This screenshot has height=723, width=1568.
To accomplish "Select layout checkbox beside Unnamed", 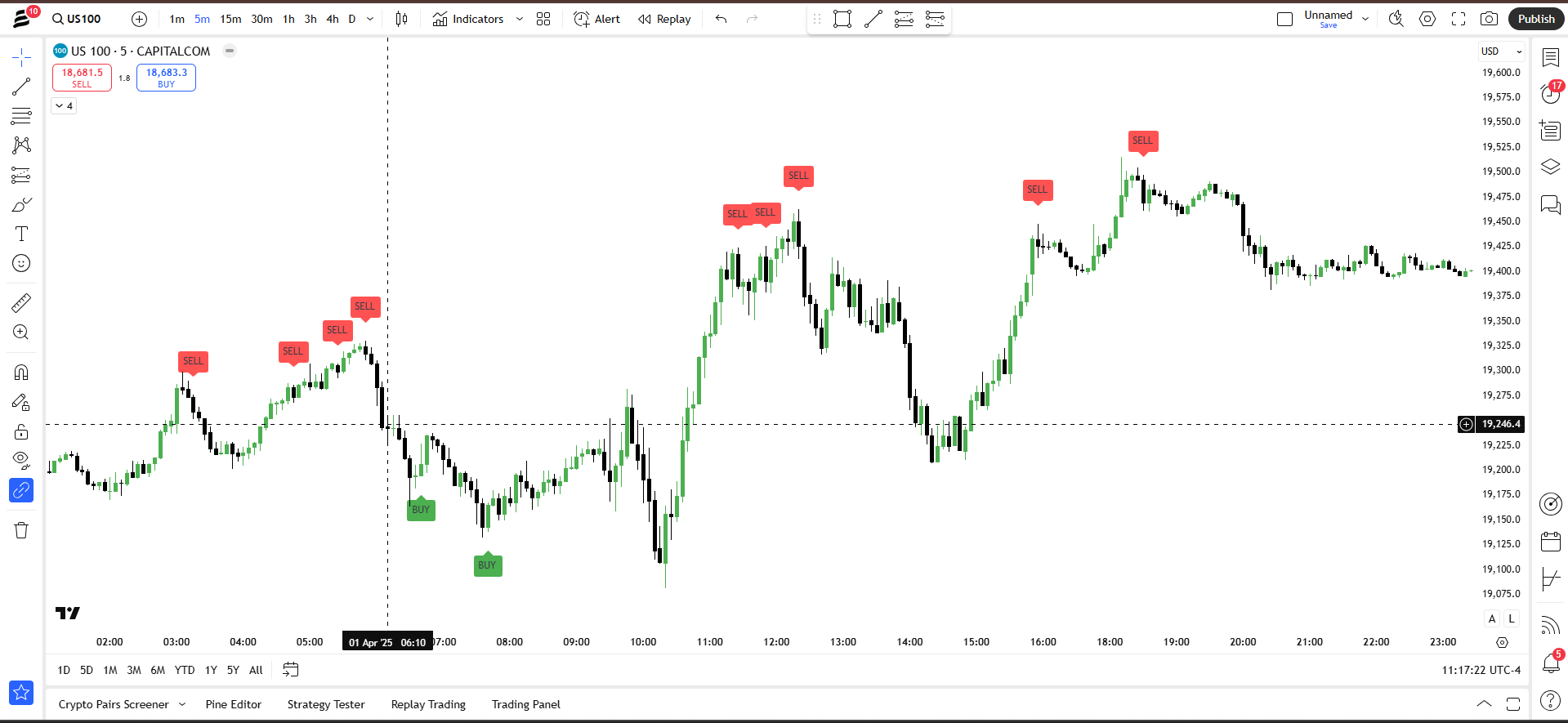I will pyautogui.click(x=1284, y=19).
